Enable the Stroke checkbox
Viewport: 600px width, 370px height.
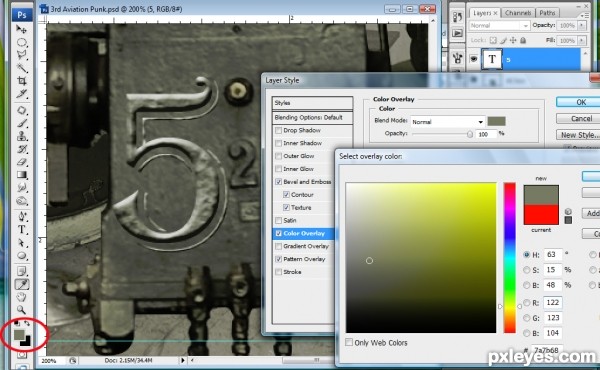[x=279, y=272]
